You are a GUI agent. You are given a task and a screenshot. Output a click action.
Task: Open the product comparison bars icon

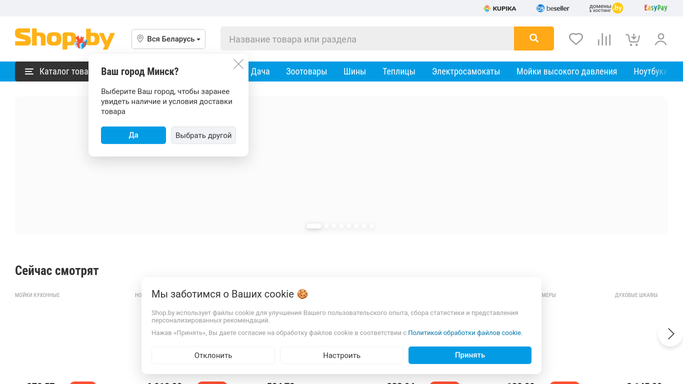pyautogui.click(x=604, y=39)
